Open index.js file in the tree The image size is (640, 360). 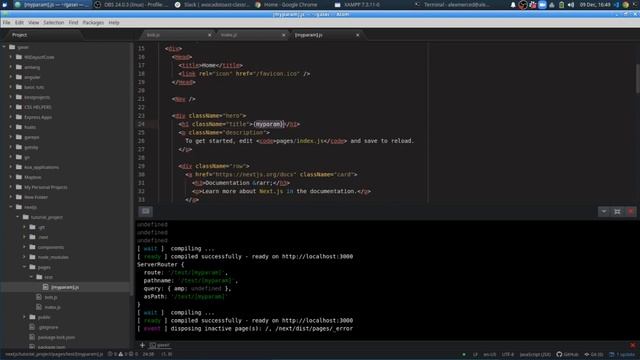pyautogui.click(x=52, y=307)
